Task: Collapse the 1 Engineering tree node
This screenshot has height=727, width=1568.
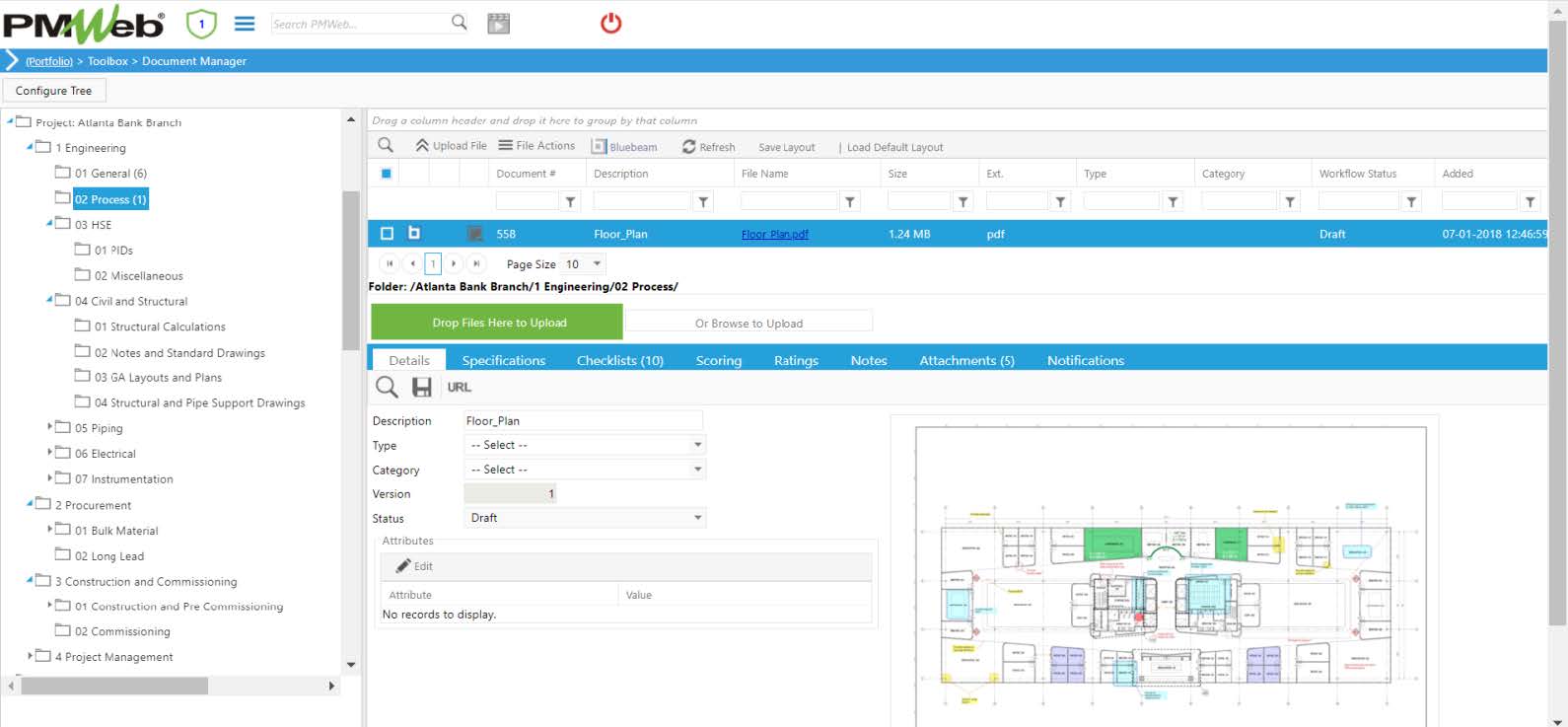Action: (x=30, y=147)
